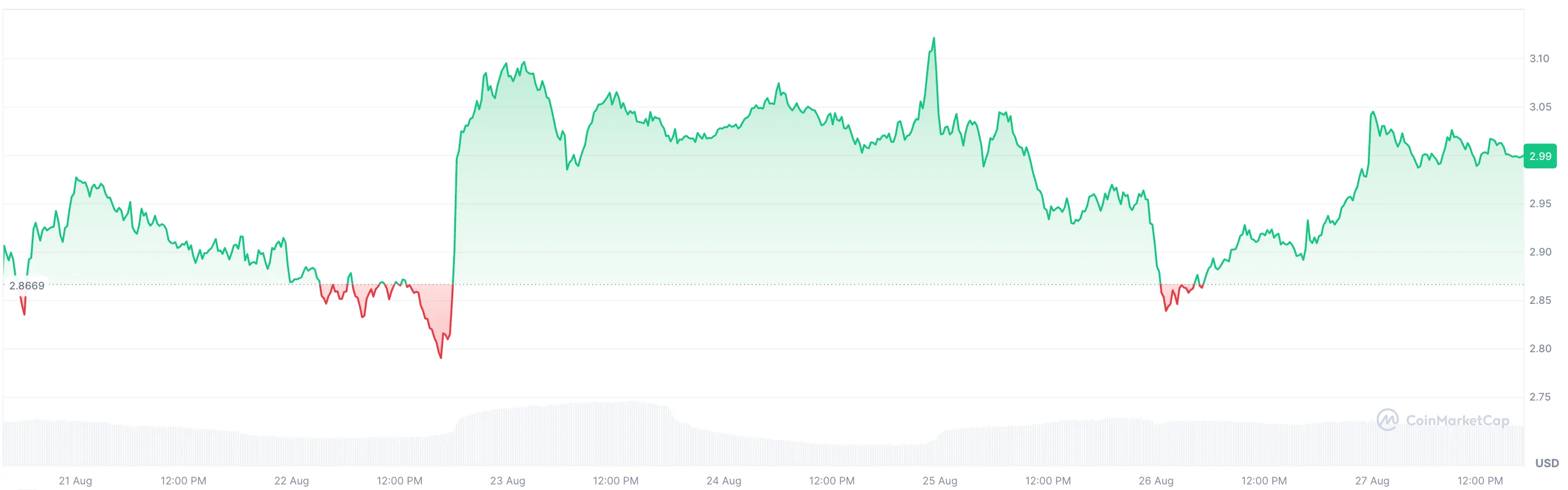Click the 3.05 price axis label

(x=1540, y=107)
